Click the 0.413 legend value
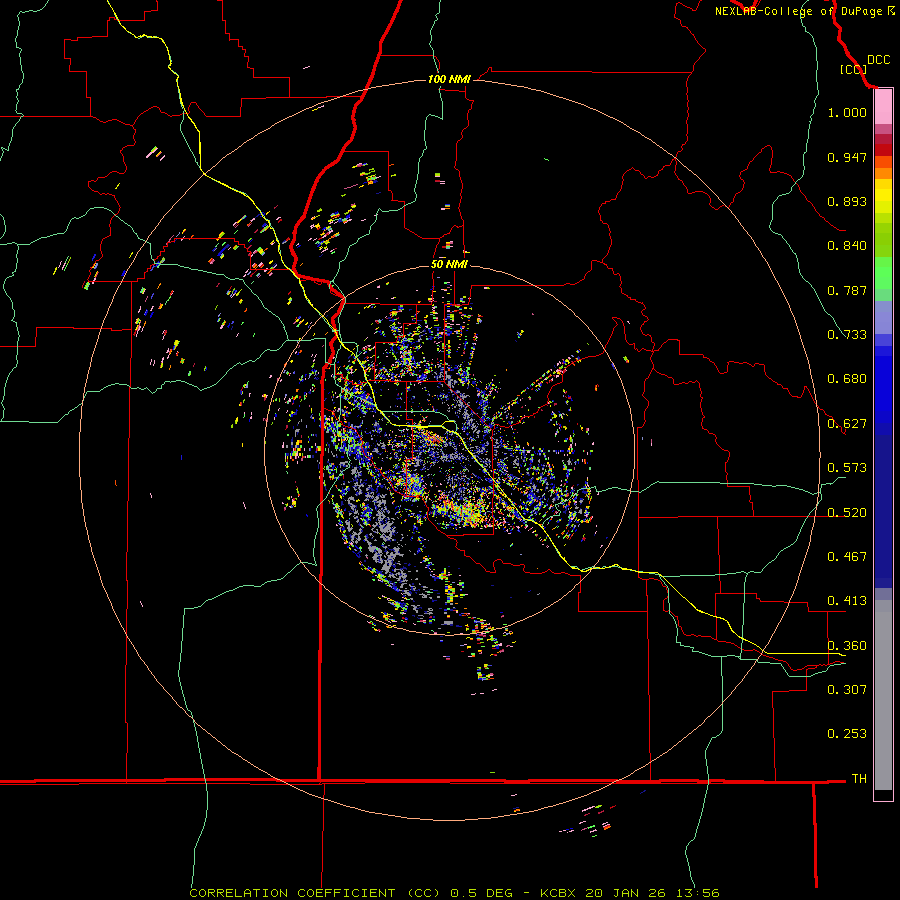This screenshot has width=900, height=900. 847,601
